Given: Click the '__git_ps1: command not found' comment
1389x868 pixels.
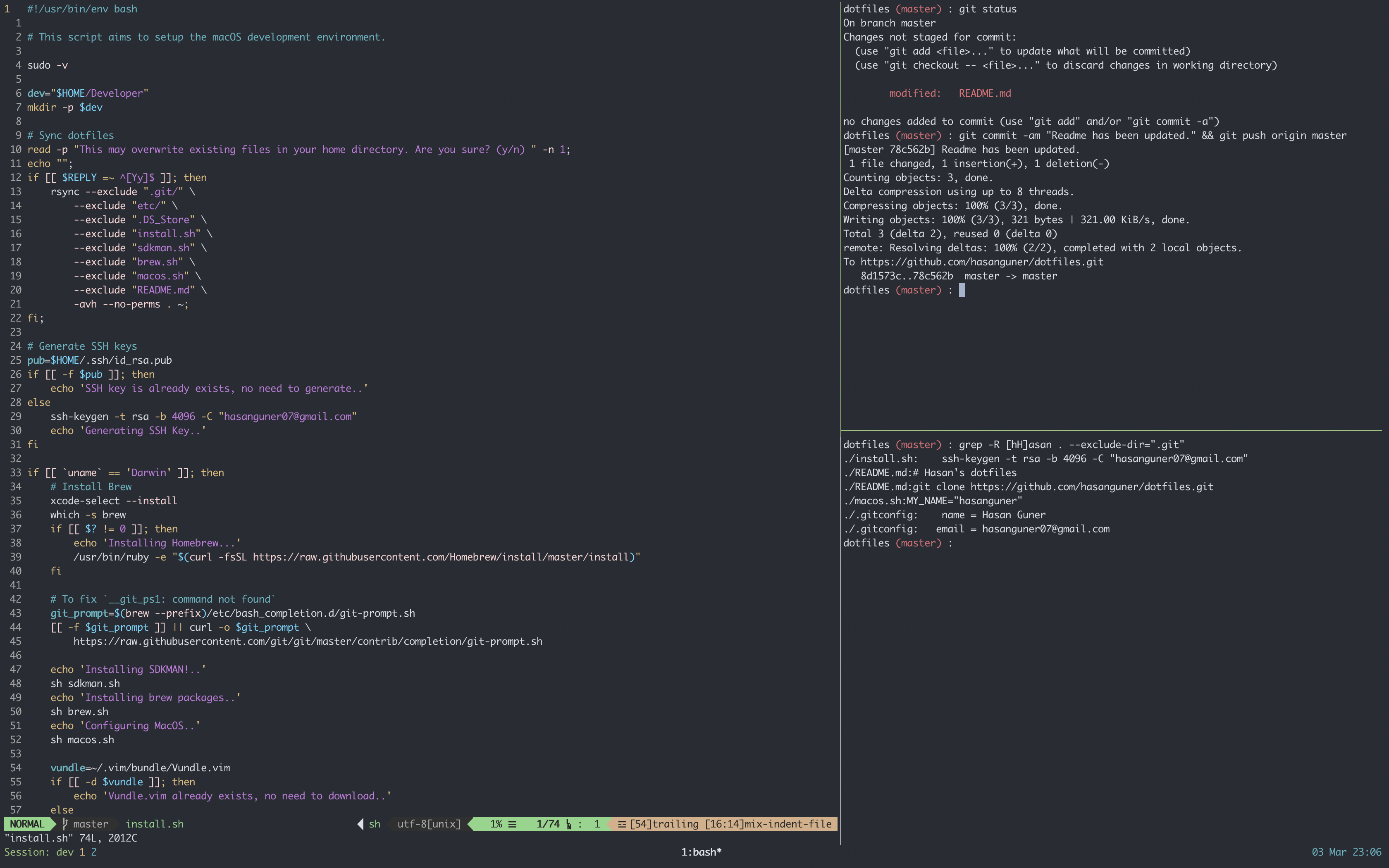Looking at the screenshot, I should click(163, 599).
